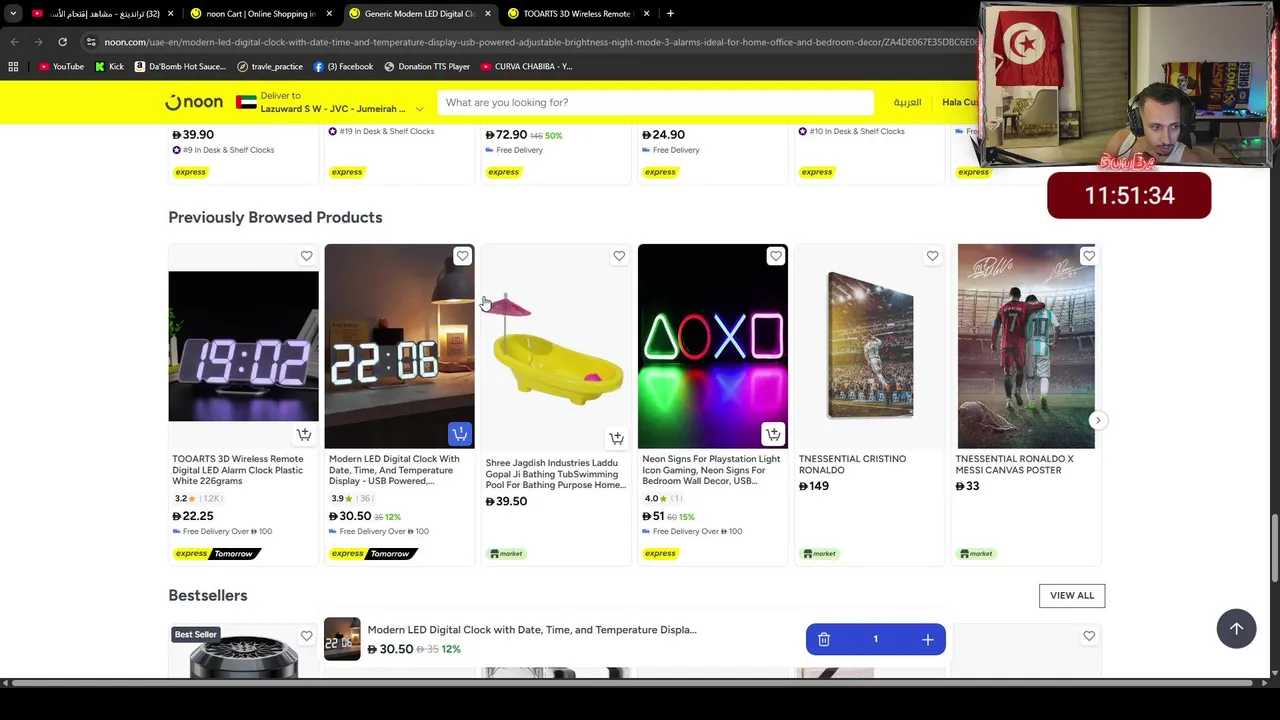1280x720 pixels.
Task: View site information icon in address bar
Action: click(x=91, y=42)
